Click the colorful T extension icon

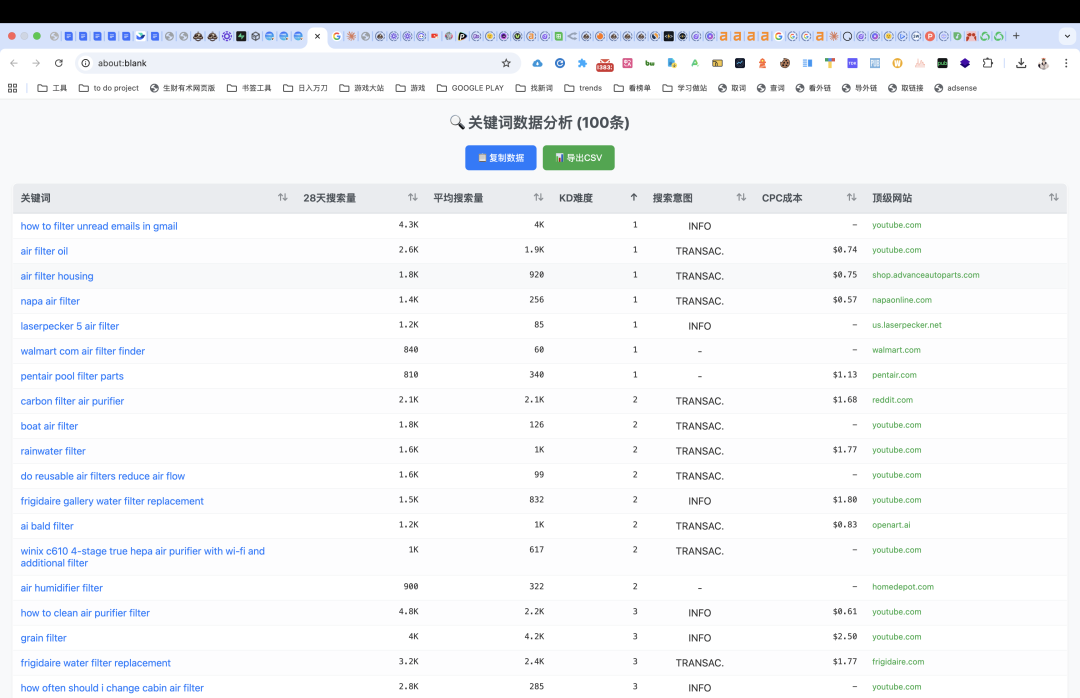[829, 63]
